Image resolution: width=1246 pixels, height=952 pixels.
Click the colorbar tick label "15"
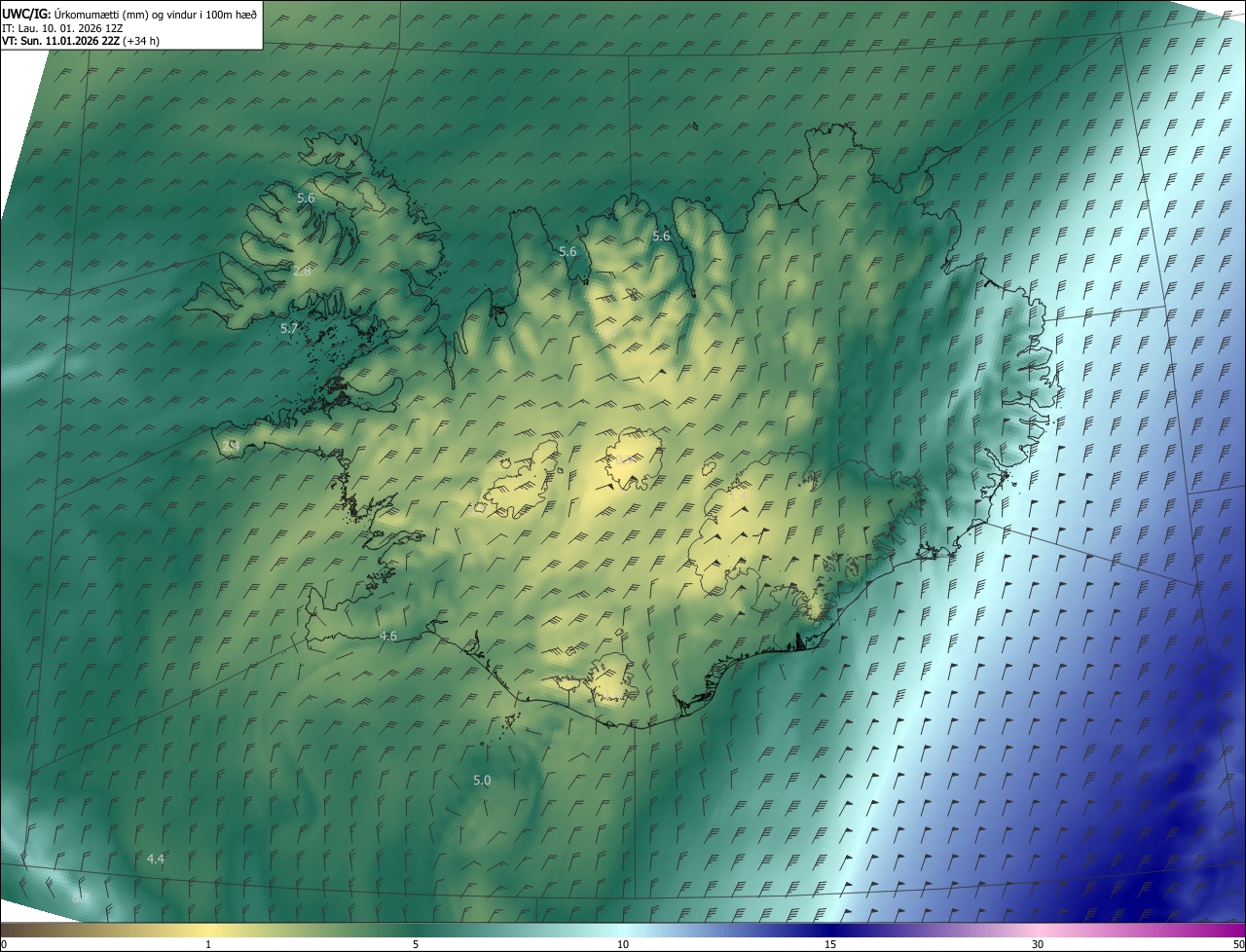(830, 944)
